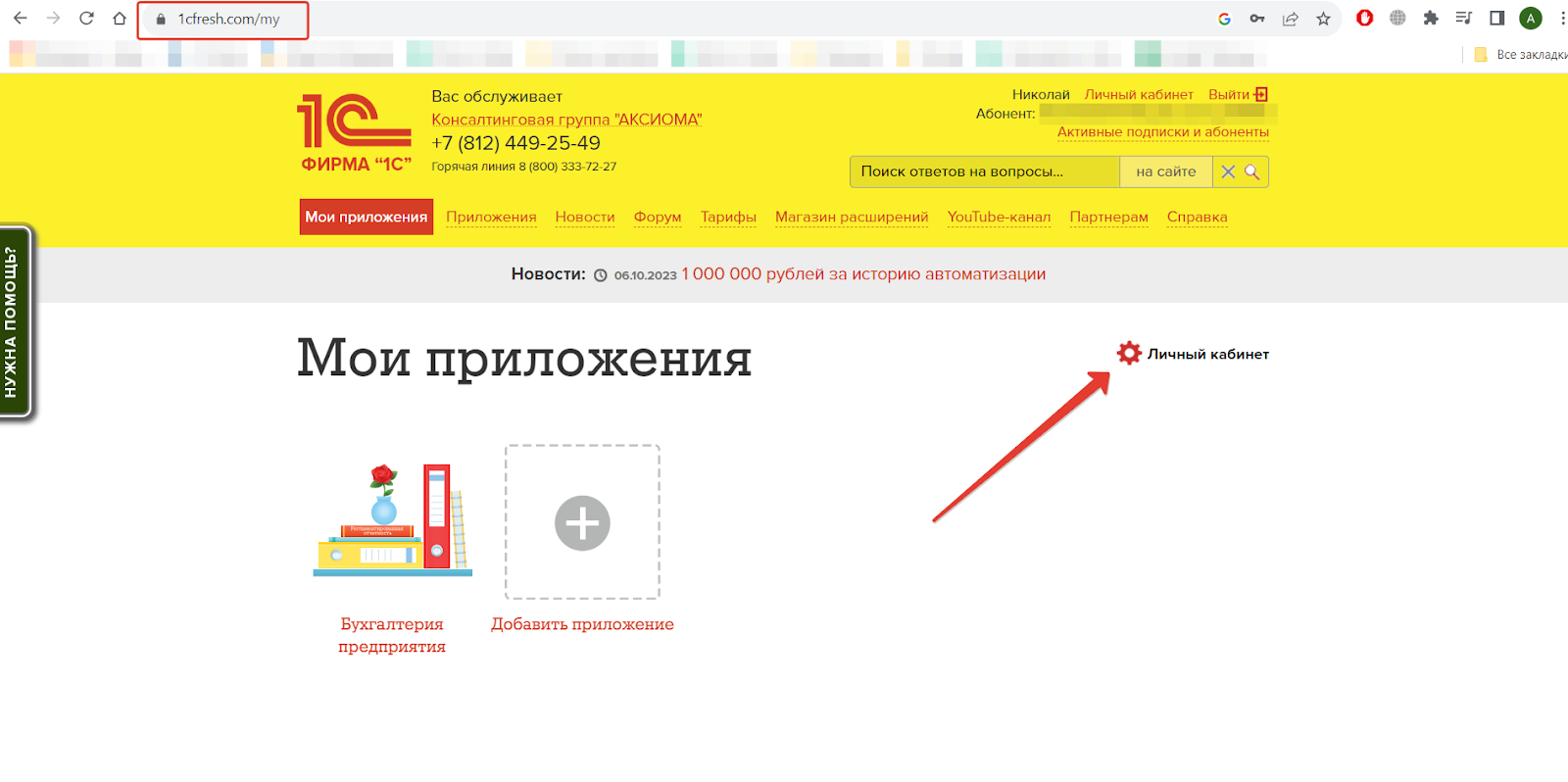
Task: Click the clock icon beside the news date
Action: point(601,275)
